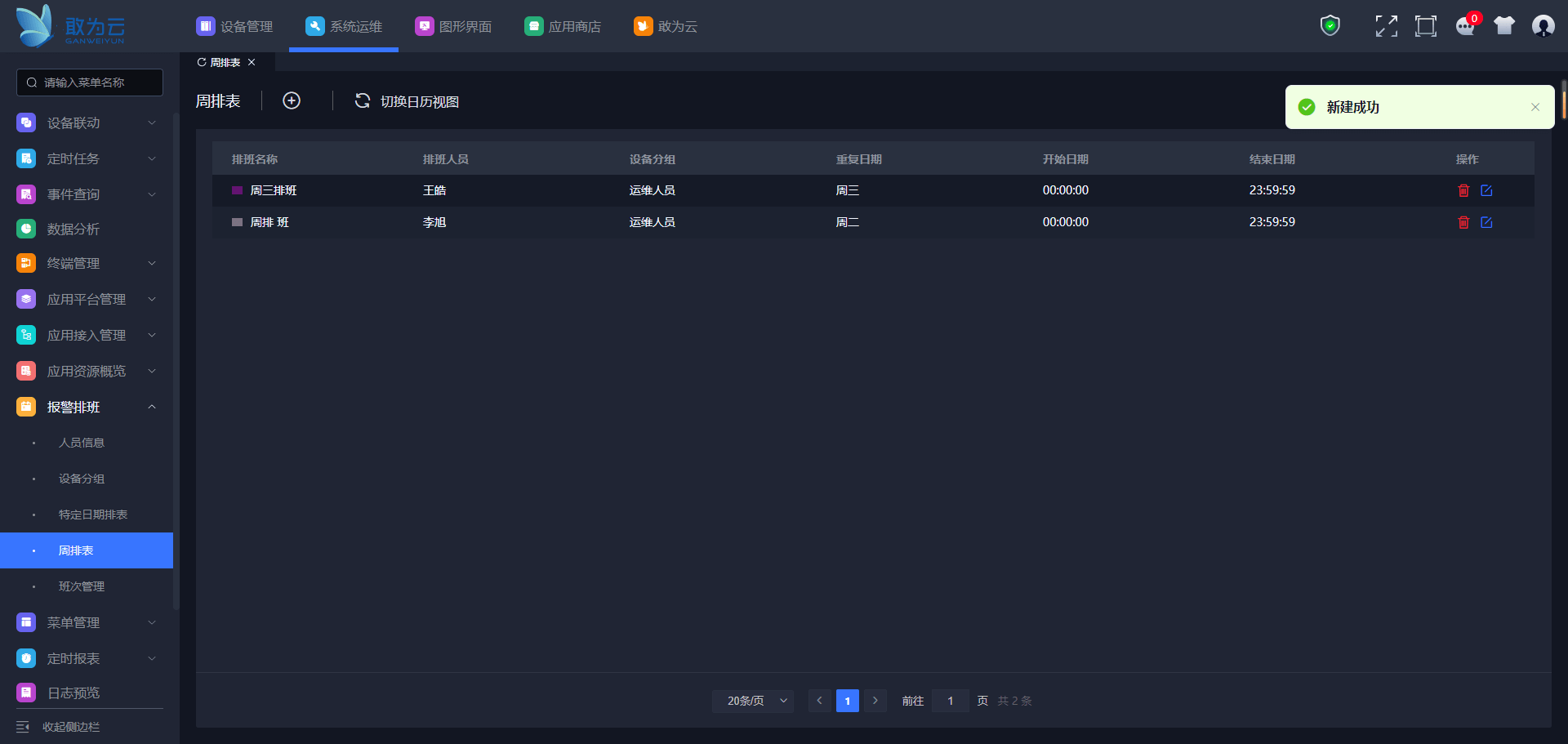Click the gray color swatch for 周排 班

237,222
